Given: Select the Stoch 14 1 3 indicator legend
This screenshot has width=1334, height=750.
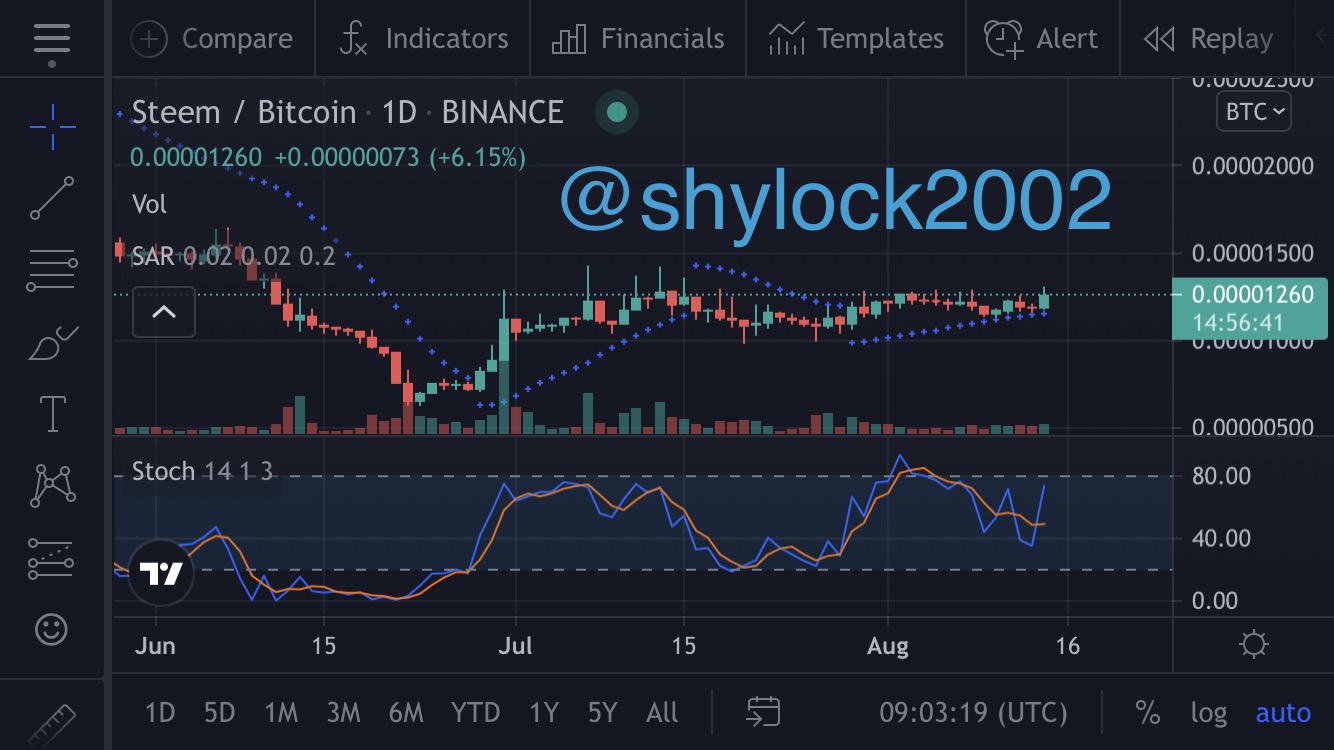Looking at the screenshot, I should point(203,471).
